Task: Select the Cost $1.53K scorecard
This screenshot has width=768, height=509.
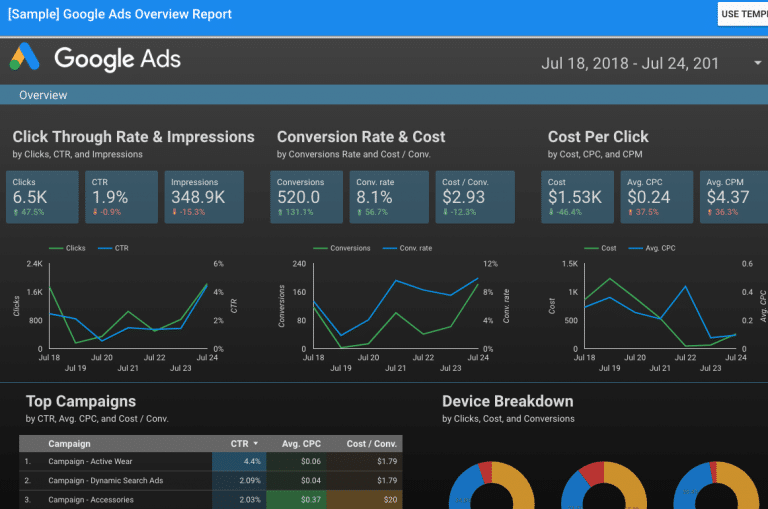Action: pos(579,196)
